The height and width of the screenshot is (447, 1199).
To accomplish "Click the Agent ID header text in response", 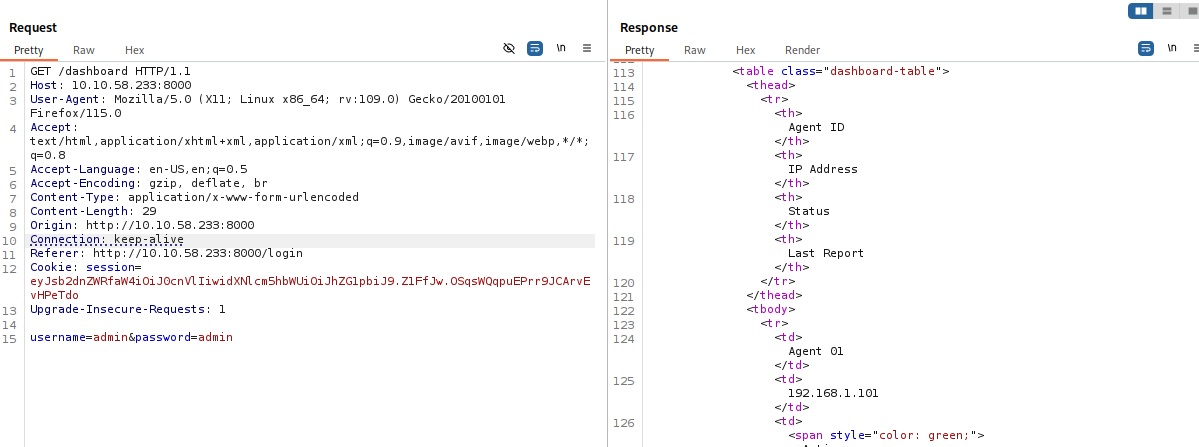I will tap(816, 128).
